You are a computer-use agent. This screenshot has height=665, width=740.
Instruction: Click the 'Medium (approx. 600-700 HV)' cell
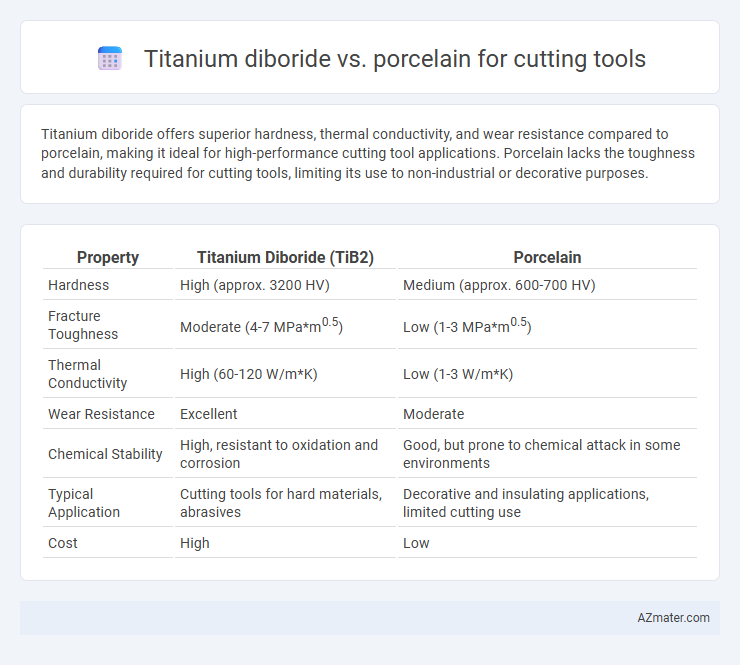[499, 285]
